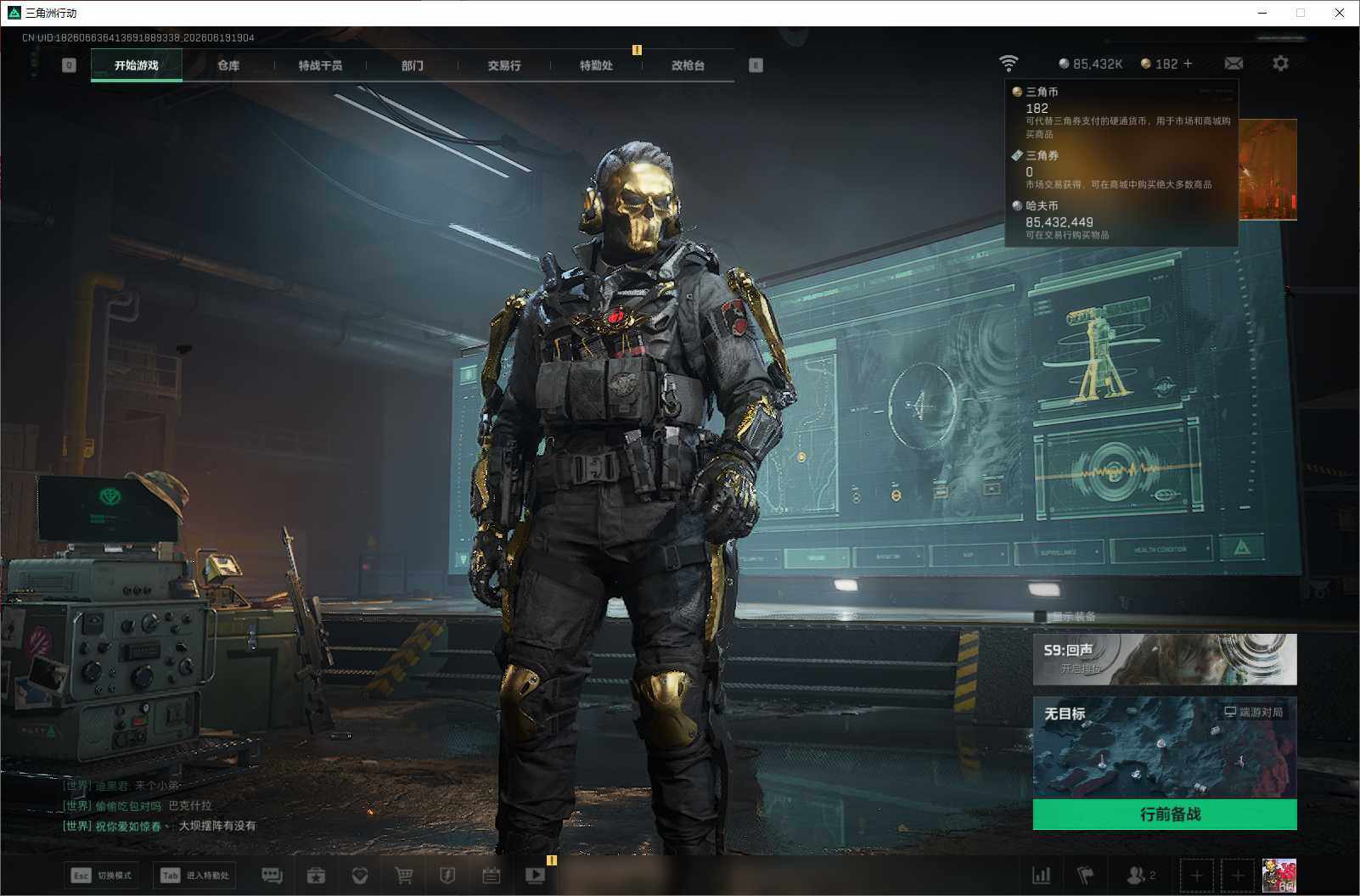Open the video playback icon
1360x896 pixels.
tap(535, 875)
